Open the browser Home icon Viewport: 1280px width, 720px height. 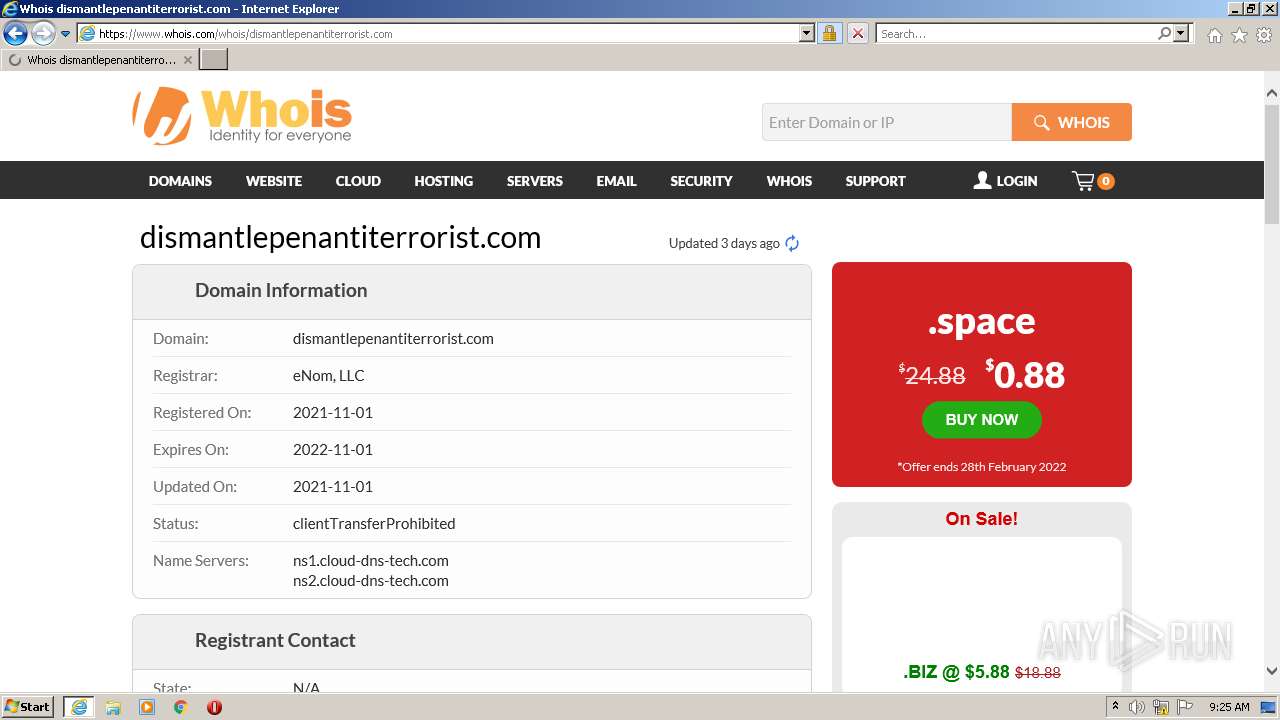tap(1214, 35)
